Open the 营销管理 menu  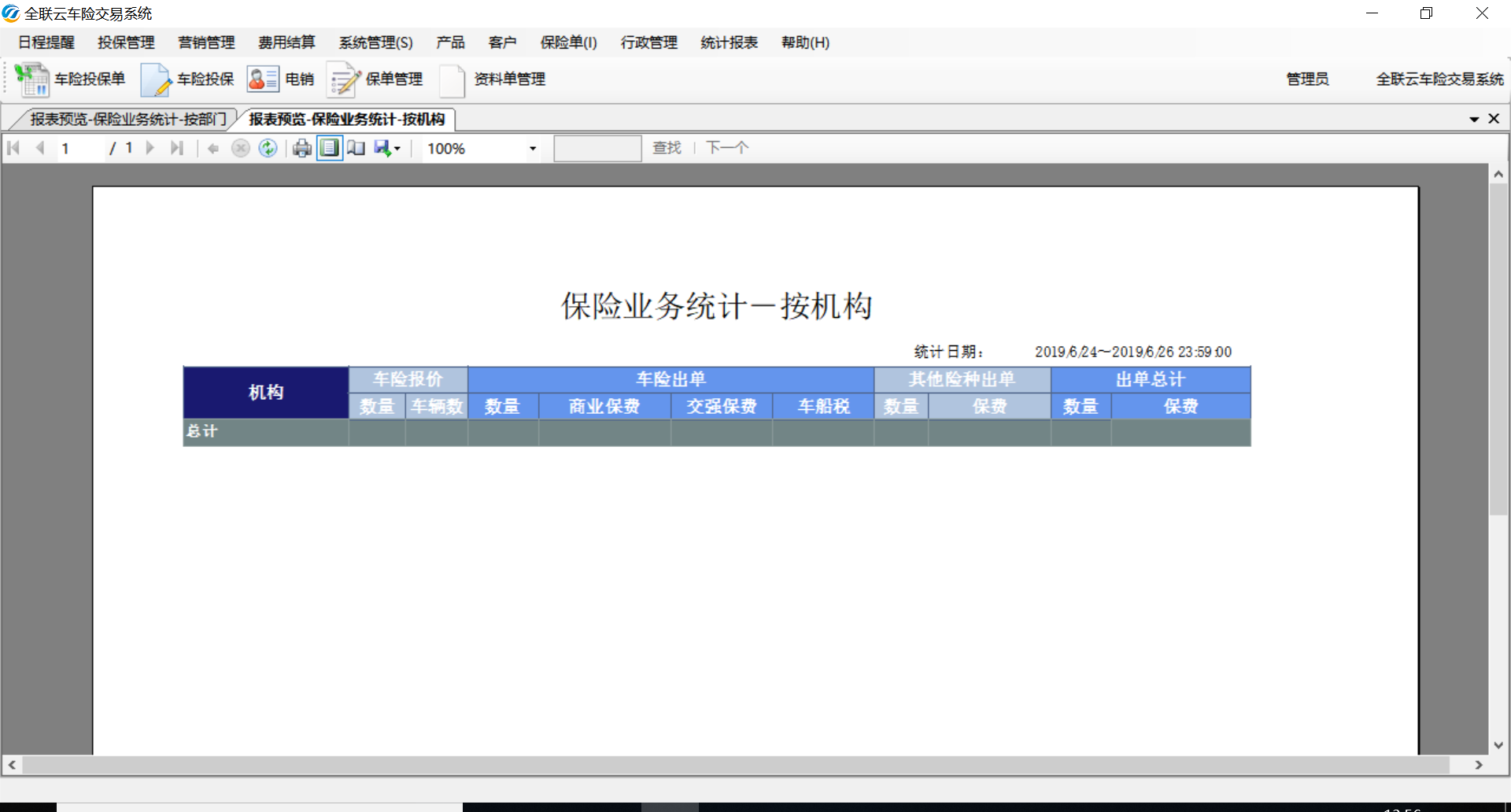[206, 42]
